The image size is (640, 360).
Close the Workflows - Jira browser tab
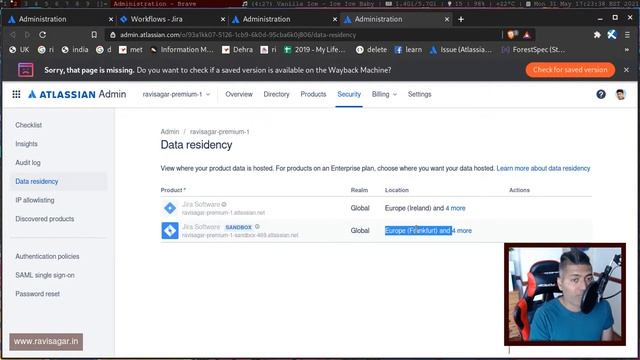tap(223, 19)
